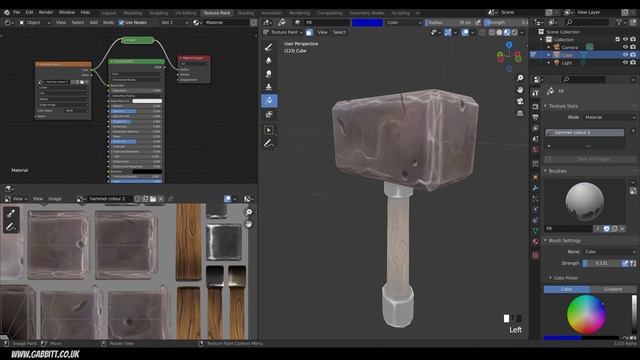Click the viewport pan hand icon
The width and height of the screenshot is (640, 360).
pyautogui.click(x=520, y=89)
